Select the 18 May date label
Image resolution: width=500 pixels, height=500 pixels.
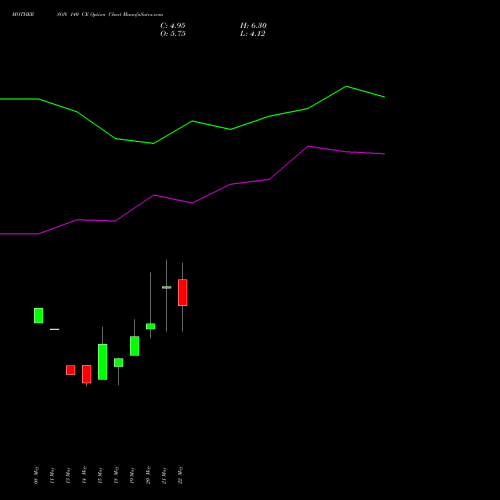click(x=116, y=475)
